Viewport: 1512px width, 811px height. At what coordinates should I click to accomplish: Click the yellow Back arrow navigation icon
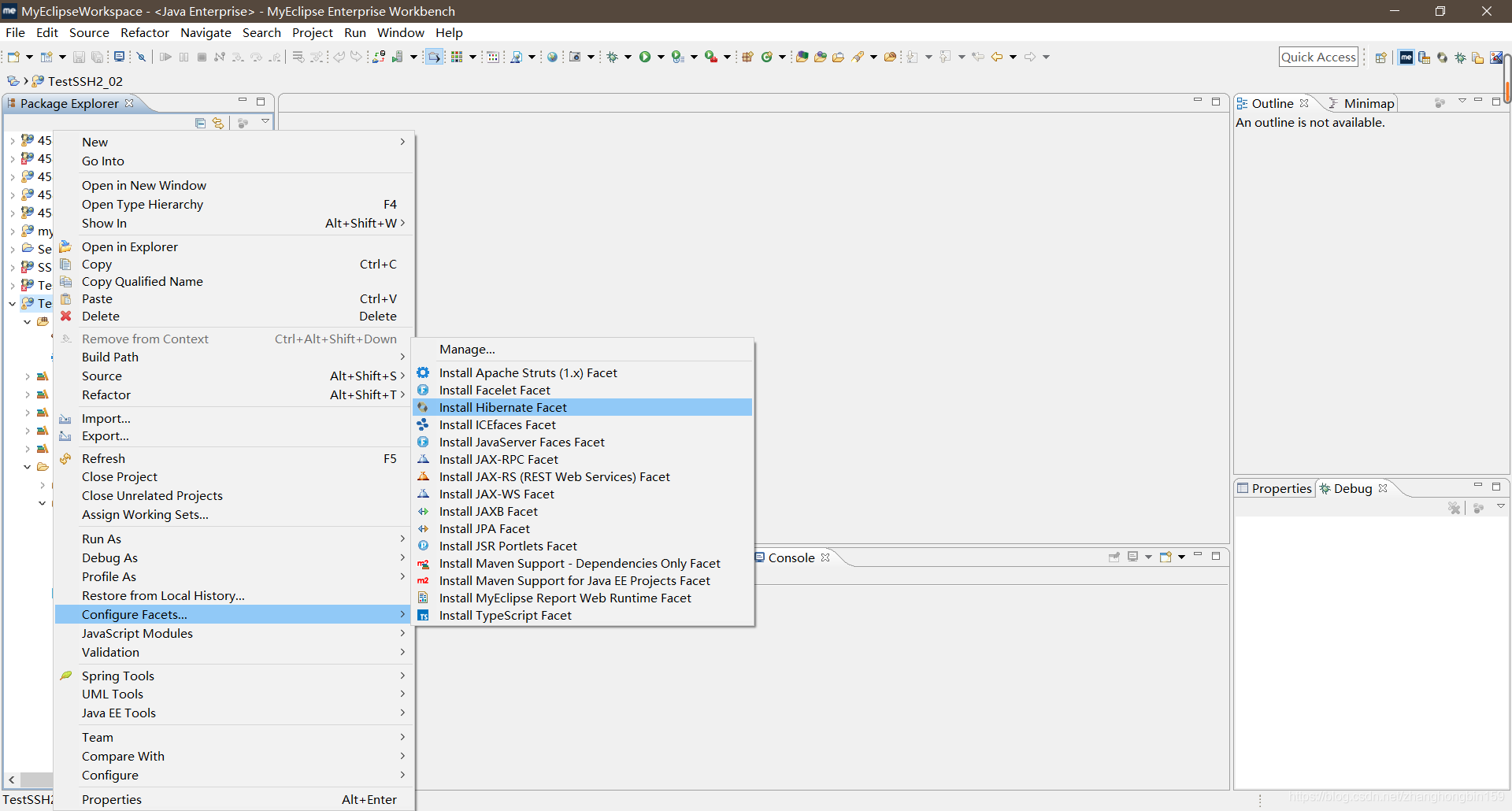997,57
